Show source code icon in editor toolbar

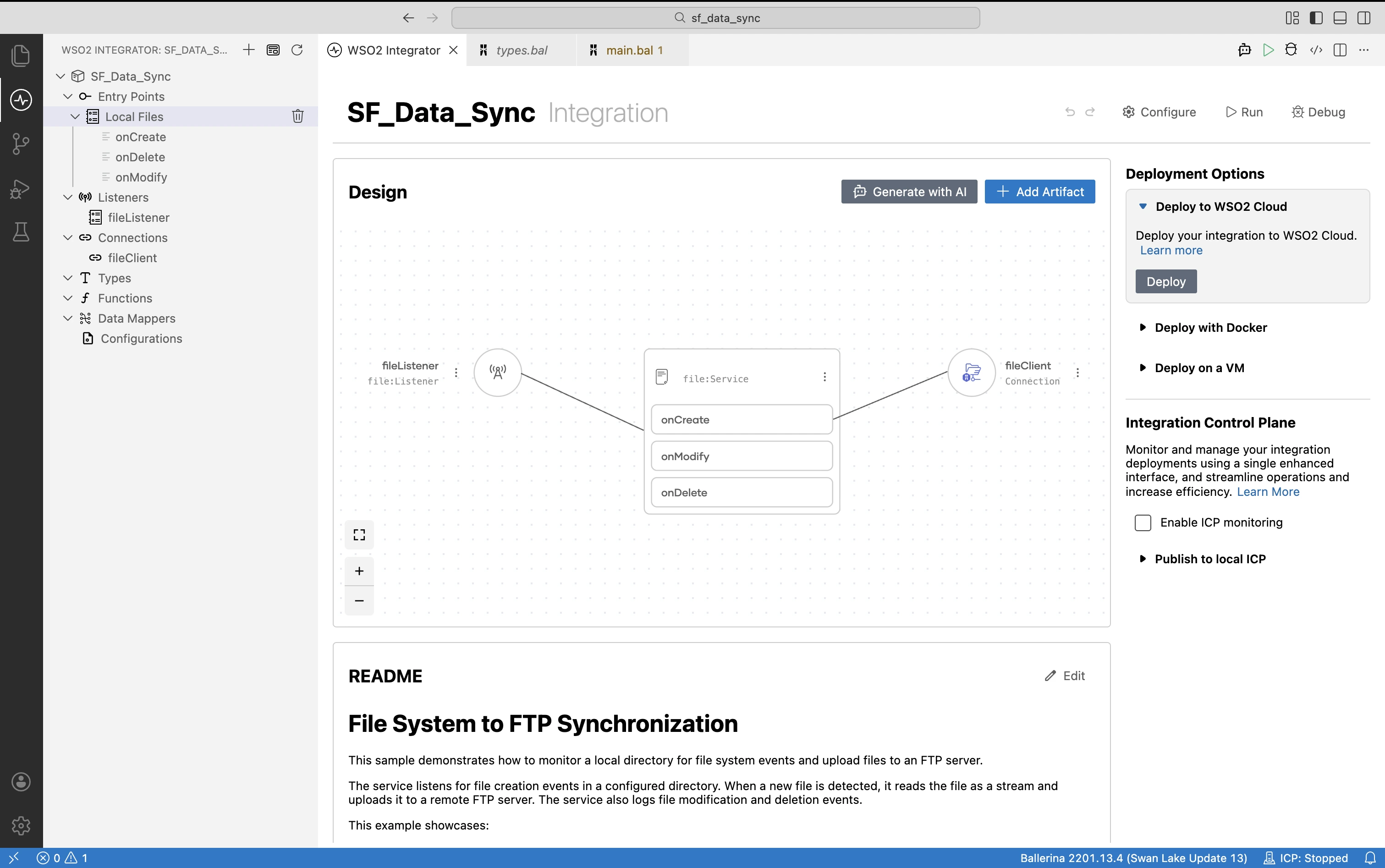1316,50
